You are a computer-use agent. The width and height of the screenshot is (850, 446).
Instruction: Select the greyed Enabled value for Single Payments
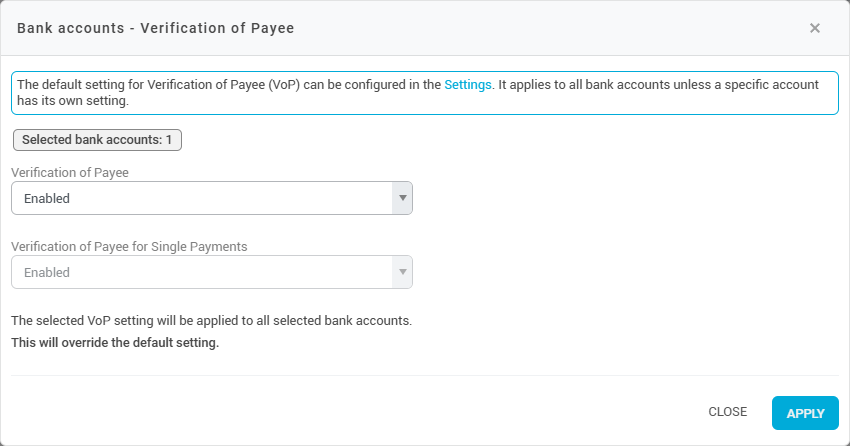point(47,272)
